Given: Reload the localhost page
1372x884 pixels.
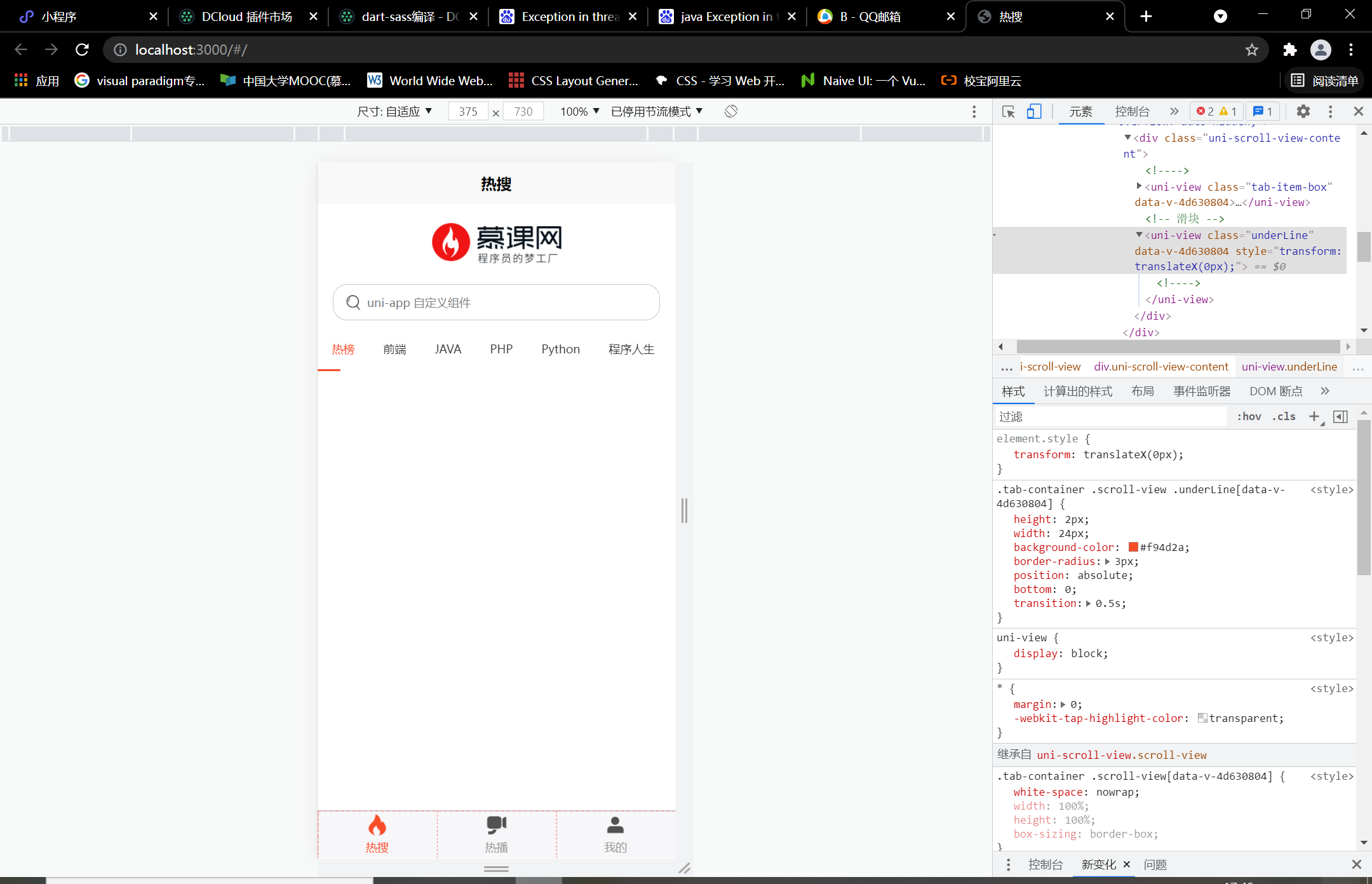Looking at the screenshot, I should click(82, 50).
